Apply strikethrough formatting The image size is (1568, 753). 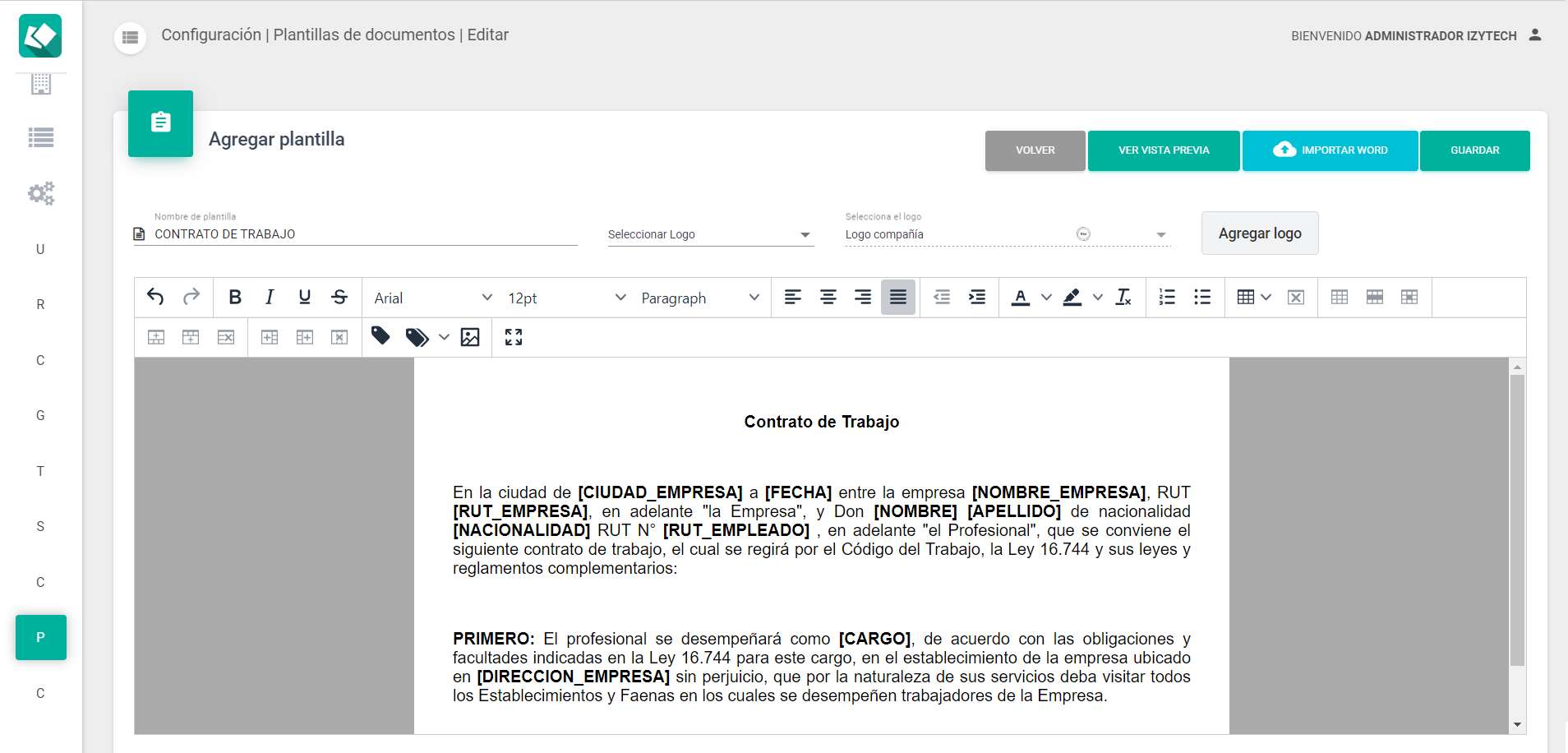point(339,297)
